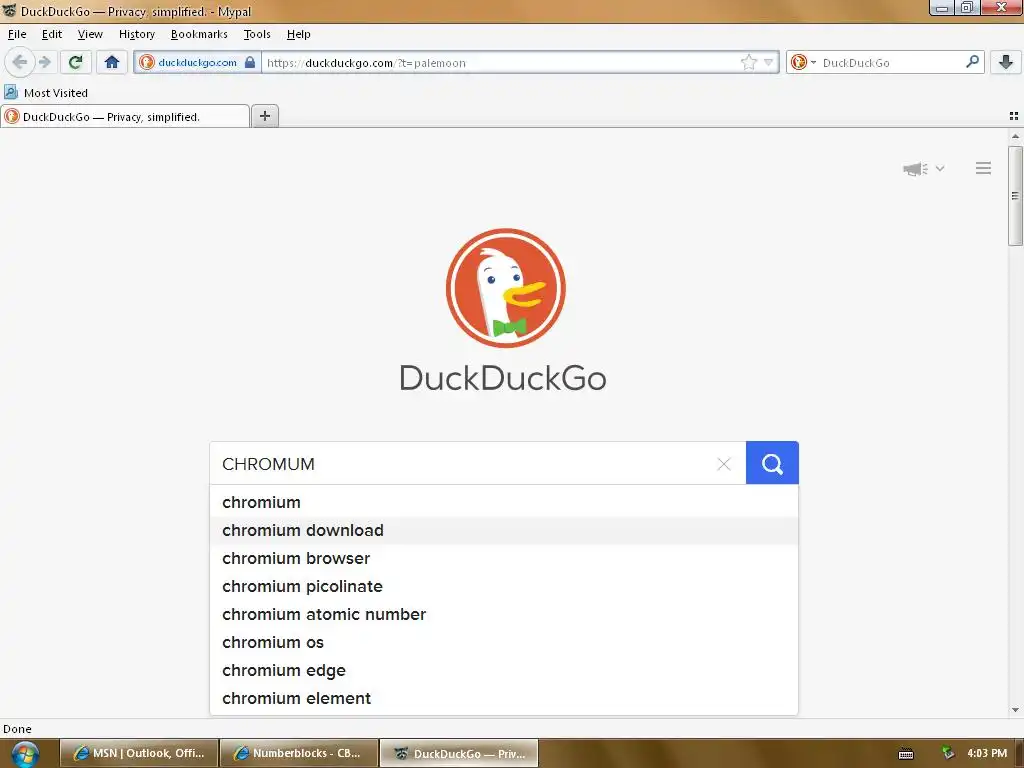The width and height of the screenshot is (1024, 768).
Task: Open DuckDuckGo megaphone announcements dropdown
Action: pyautogui.click(x=923, y=169)
